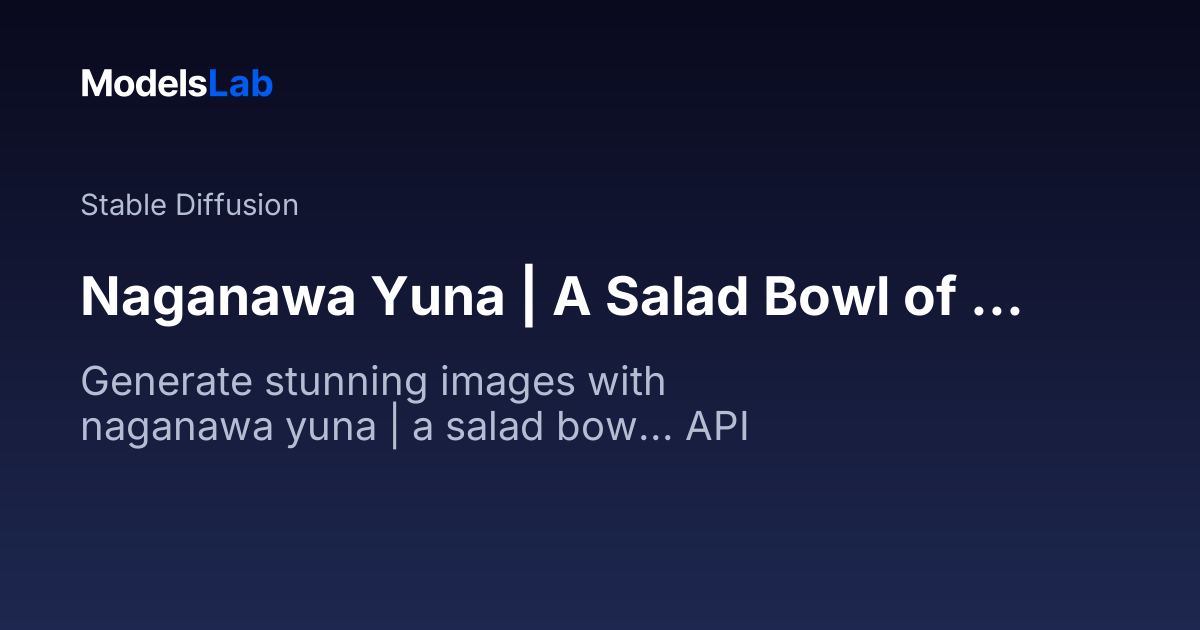Click the word "with" in the subtitle
Screen dimensions: 1200x630
click(627, 382)
